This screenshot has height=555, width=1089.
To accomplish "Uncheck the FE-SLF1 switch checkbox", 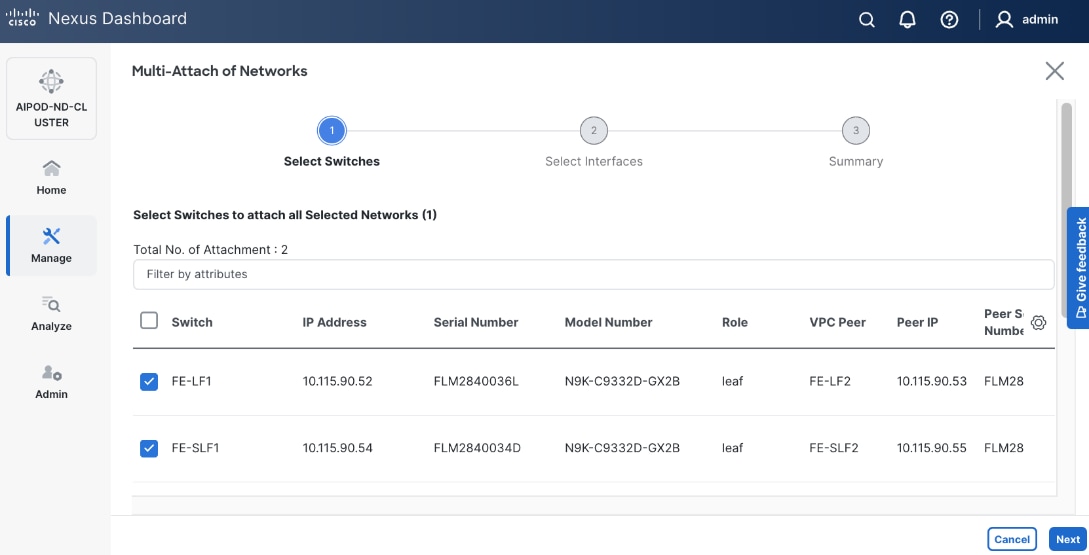I will coord(149,448).
